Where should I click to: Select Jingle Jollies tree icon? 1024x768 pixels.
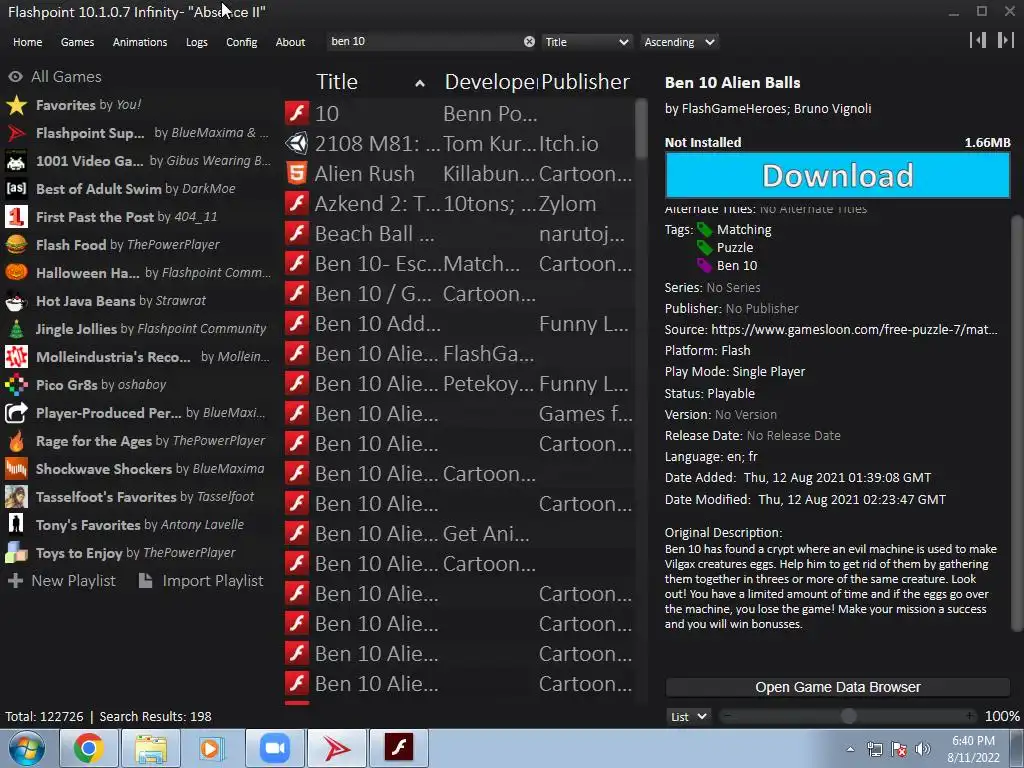click(x=16, y=329)
